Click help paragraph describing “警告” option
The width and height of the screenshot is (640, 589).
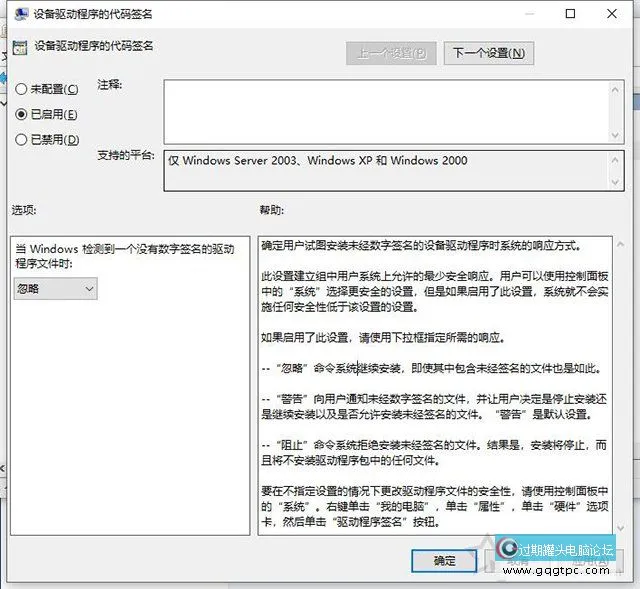pos(434,407)
